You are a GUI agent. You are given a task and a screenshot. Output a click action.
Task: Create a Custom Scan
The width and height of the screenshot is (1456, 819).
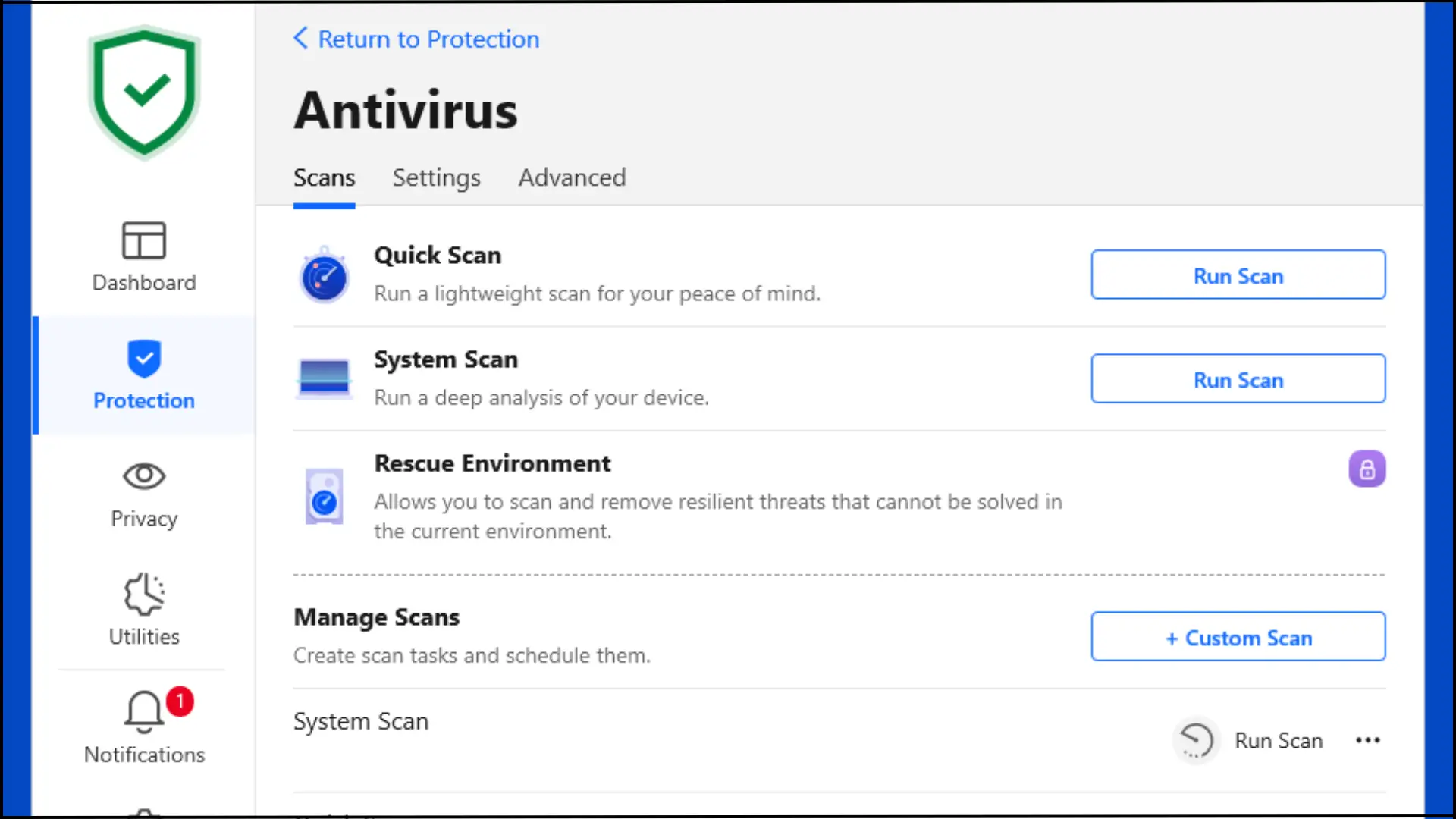click(x=1238, y=636)
